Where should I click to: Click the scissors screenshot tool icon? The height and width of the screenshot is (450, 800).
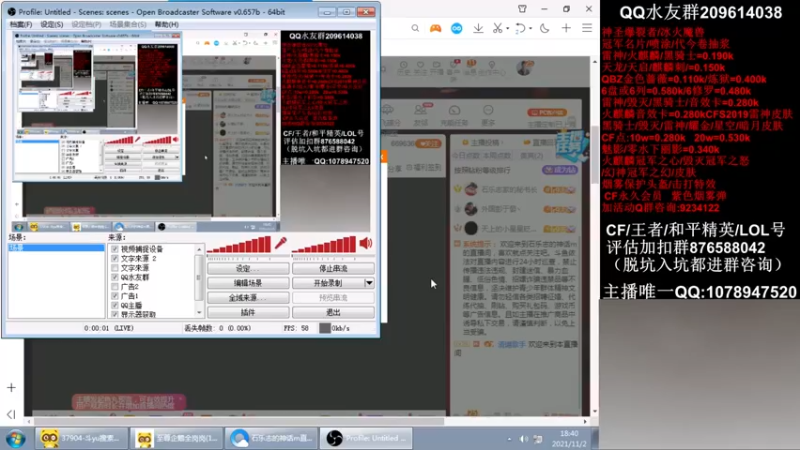(497, 29)
